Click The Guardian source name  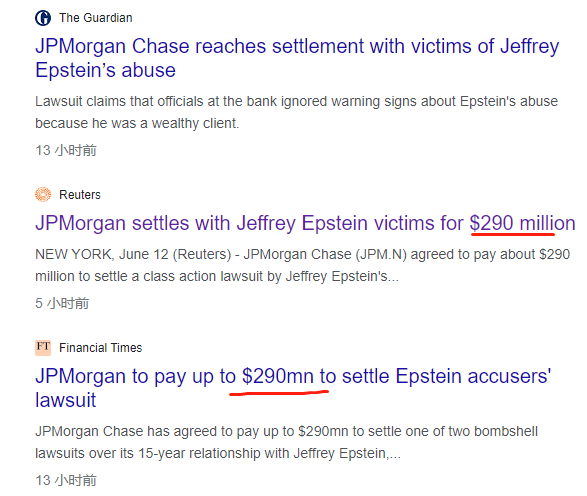96,18
